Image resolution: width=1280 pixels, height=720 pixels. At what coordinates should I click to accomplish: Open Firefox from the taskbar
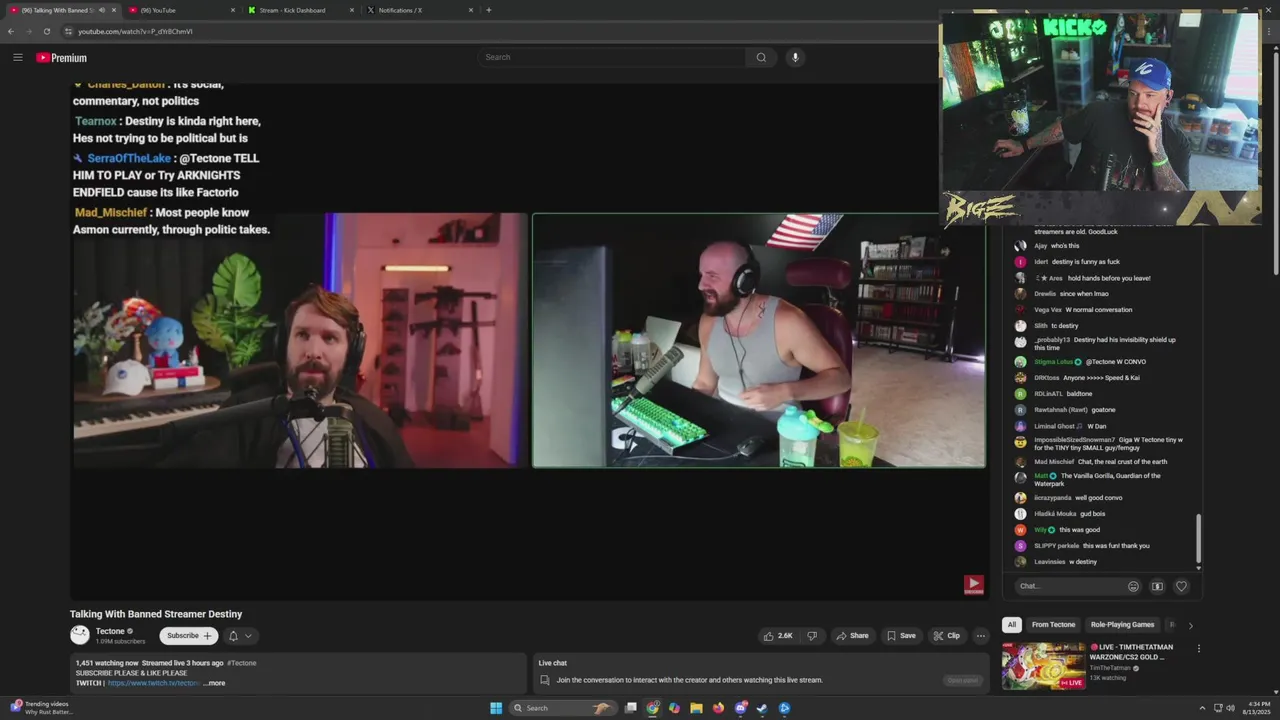pos(718,708)
